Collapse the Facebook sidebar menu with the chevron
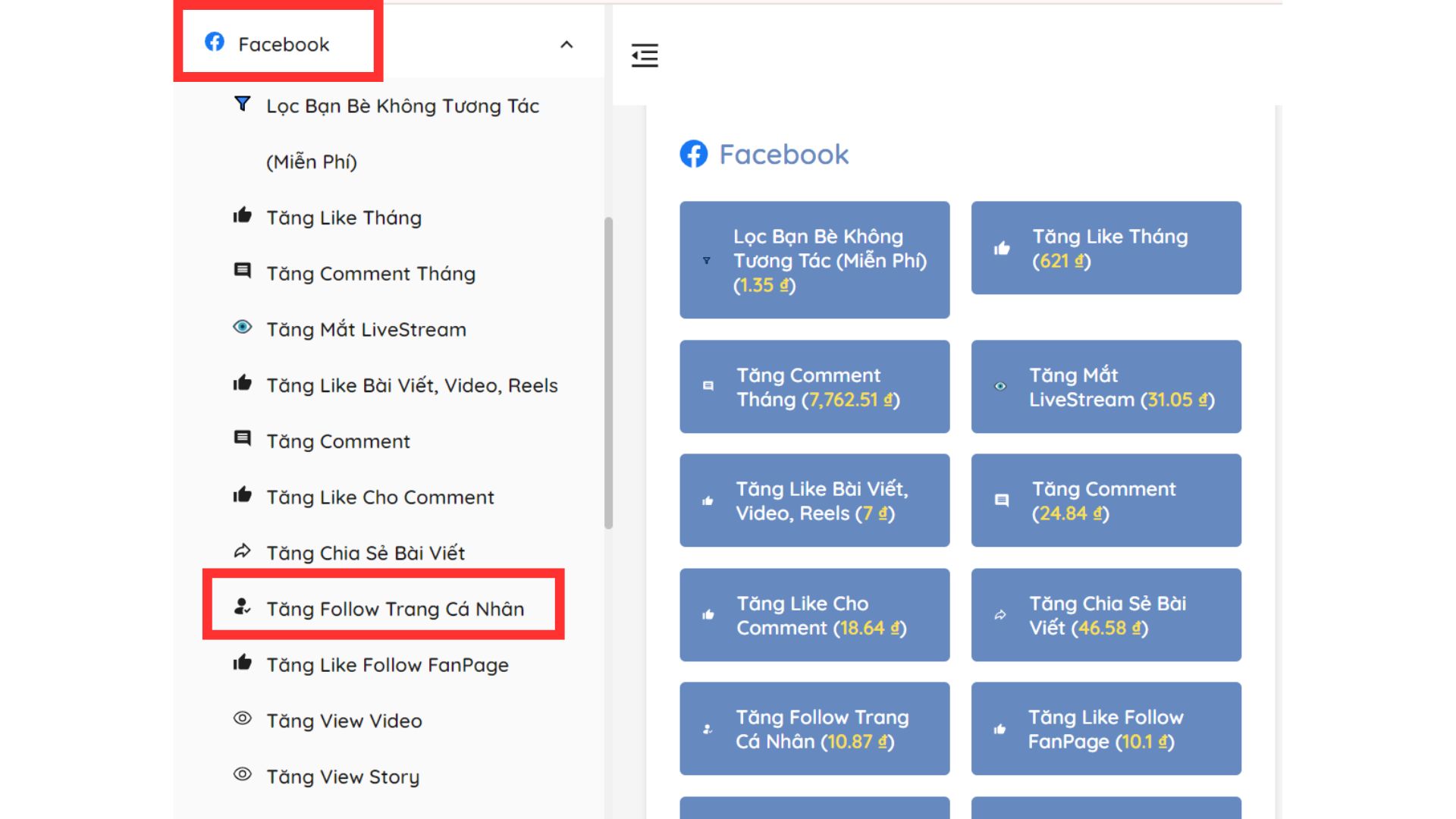Screen dimensions: 1456x819 566,45
